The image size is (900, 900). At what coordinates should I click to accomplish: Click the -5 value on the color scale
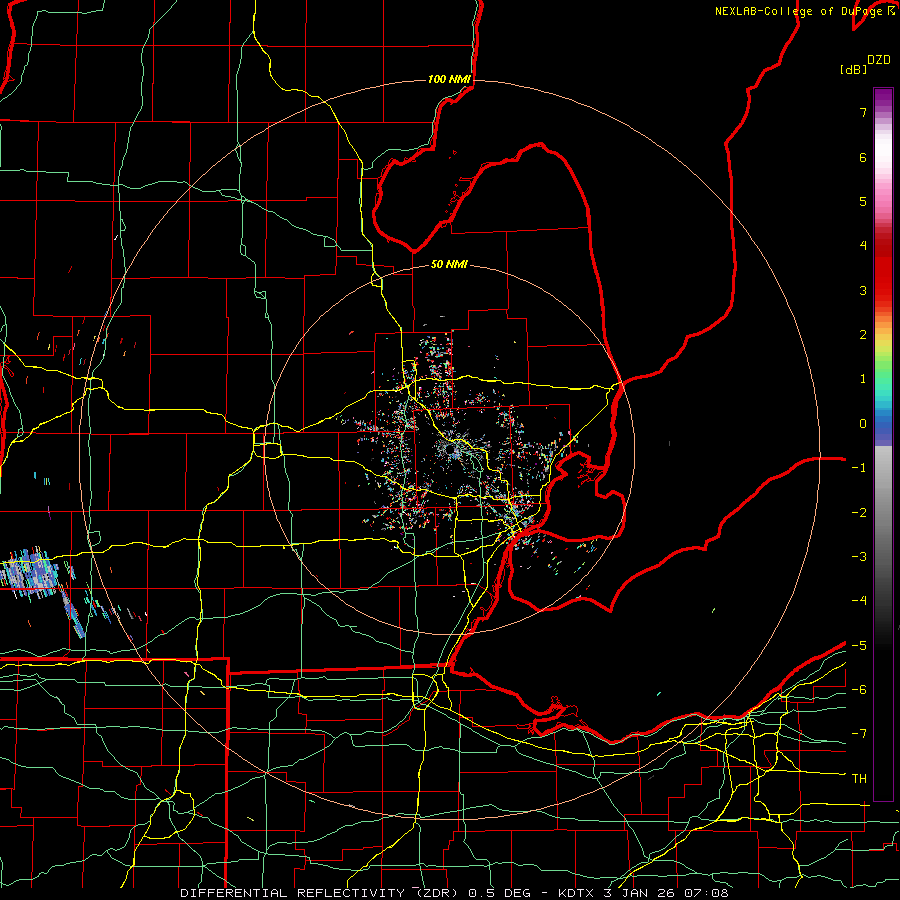coord(859,646)
